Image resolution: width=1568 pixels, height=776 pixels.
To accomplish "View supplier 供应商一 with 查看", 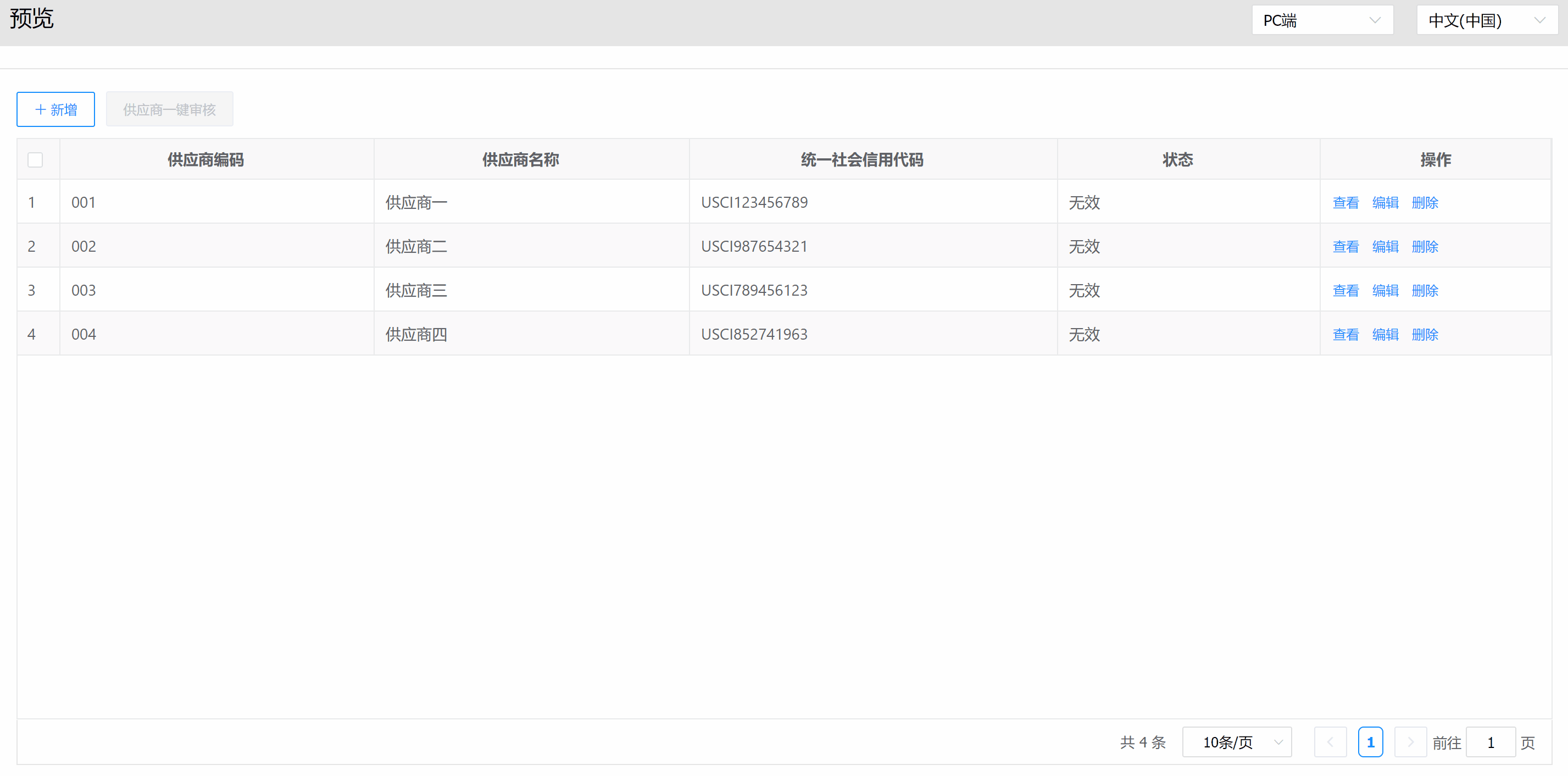I will 1345,203.
